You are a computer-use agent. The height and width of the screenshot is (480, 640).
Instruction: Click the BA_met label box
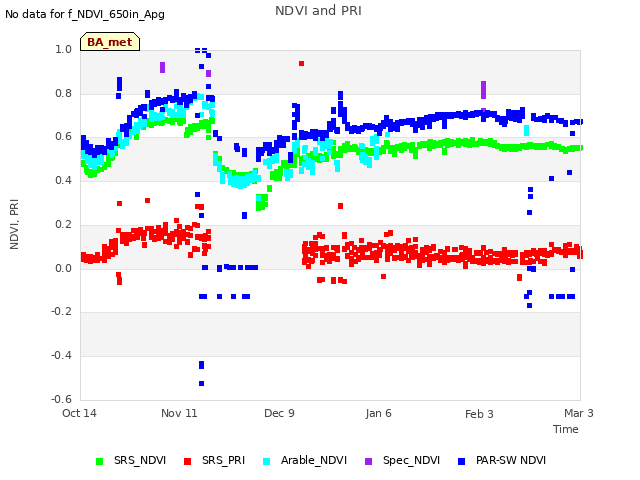click(x=110, y=42)
